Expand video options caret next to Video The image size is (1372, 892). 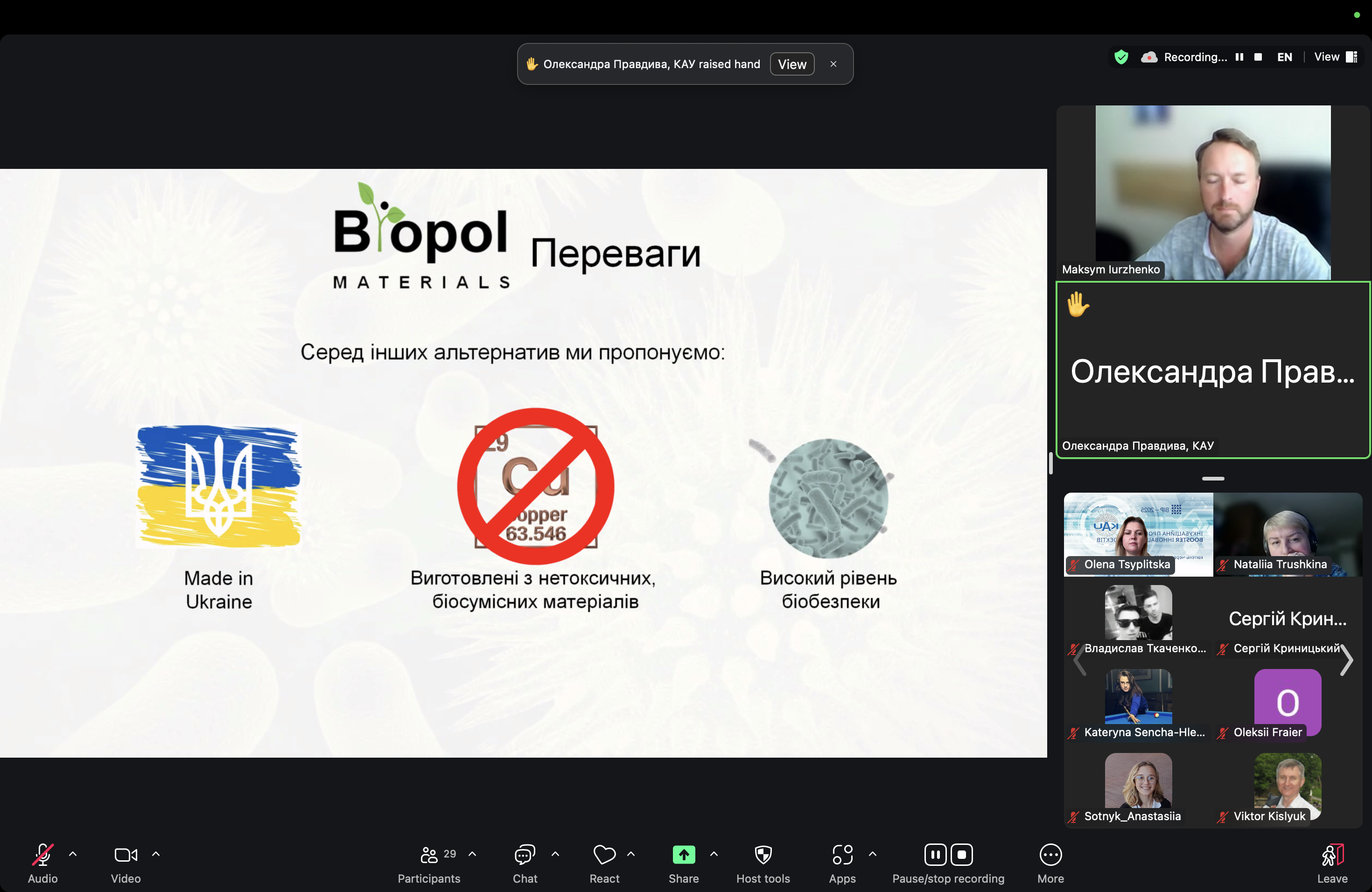pos(156,854)
